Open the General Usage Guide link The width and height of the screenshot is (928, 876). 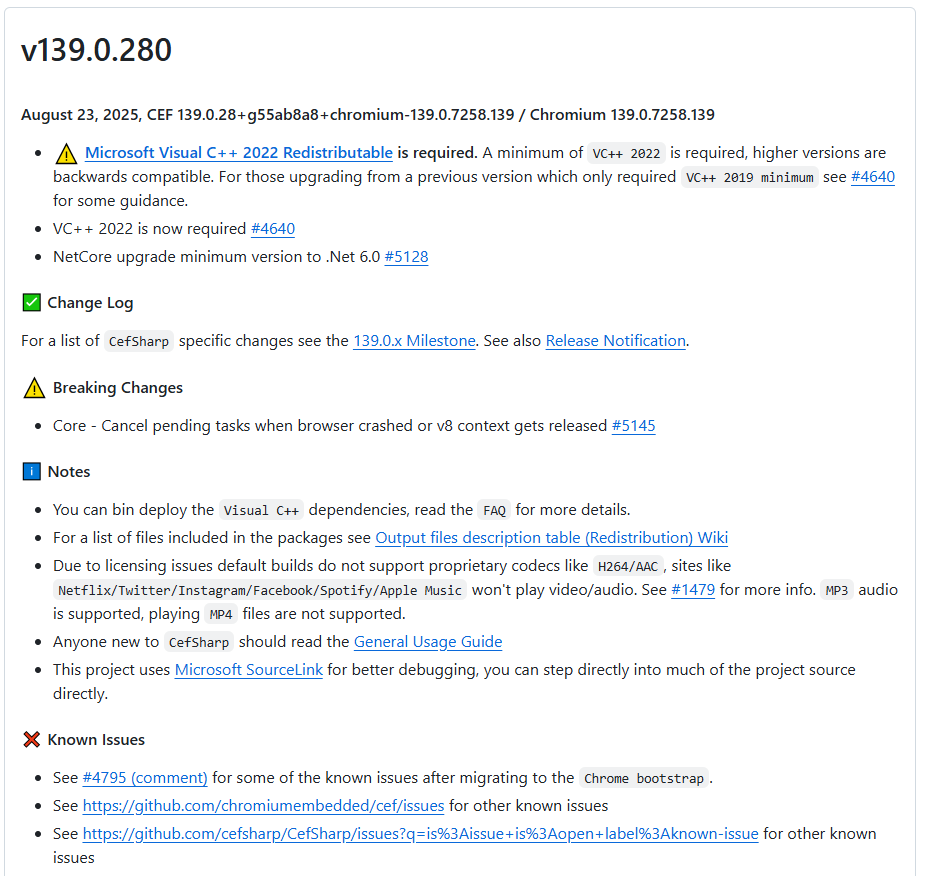pos(428,642)
